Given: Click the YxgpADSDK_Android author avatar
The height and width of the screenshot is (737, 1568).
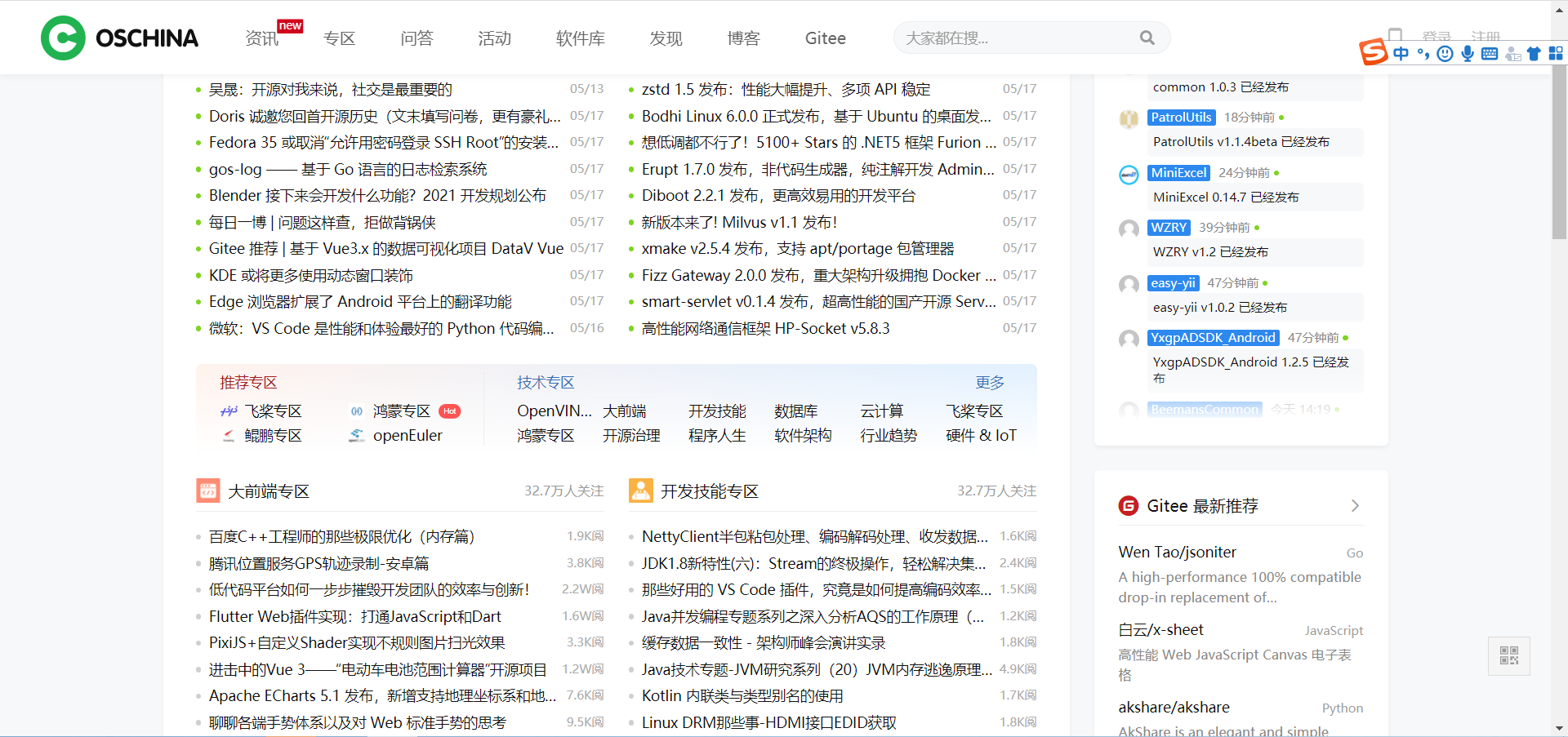Looking at the screenshot, I should click(x=1129, y=339).
